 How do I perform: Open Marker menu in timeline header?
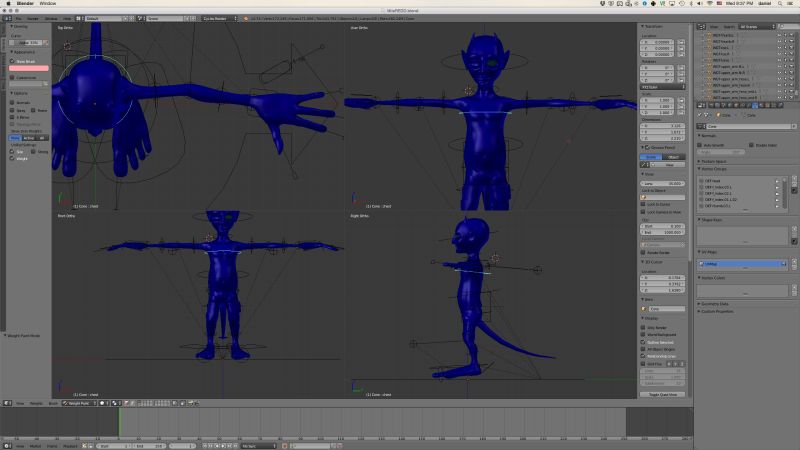(35, 446)
